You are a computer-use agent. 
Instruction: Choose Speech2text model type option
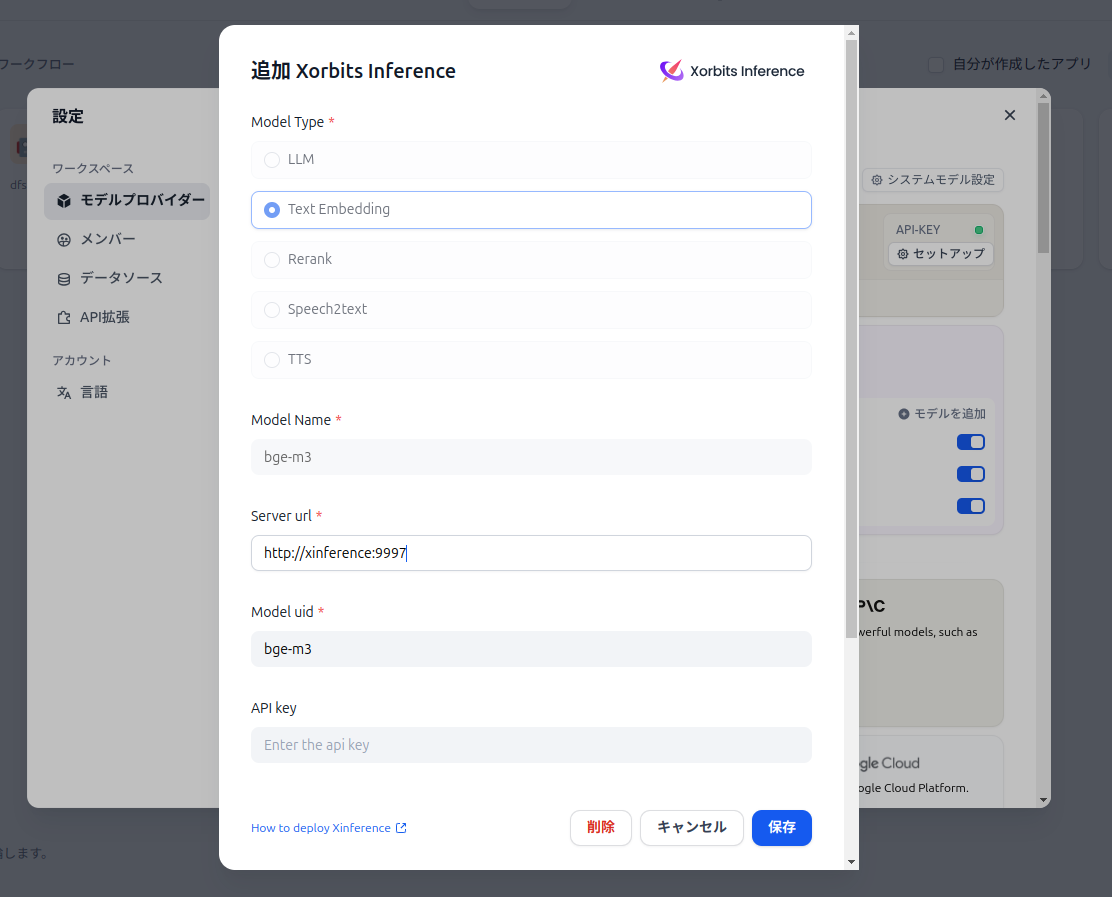[531, 310]
